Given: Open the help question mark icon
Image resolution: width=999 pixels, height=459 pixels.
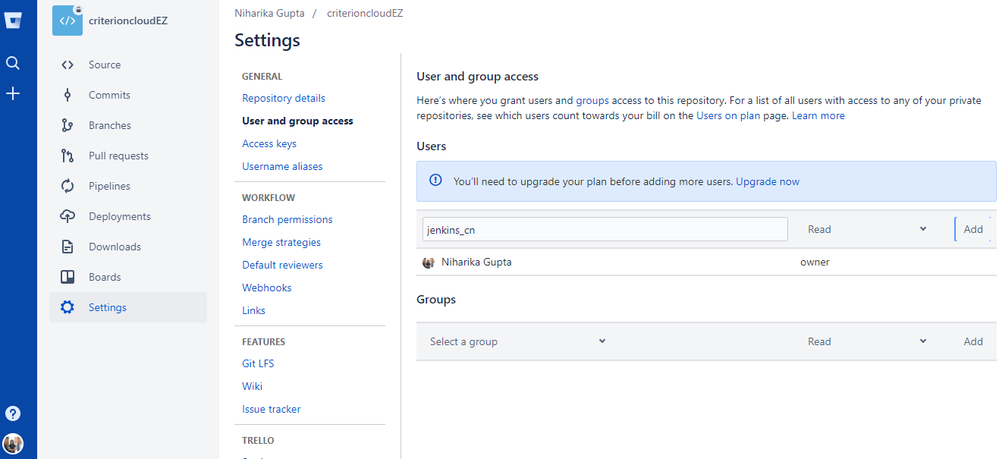Looking at the screenshot, I should coord(13,413).
